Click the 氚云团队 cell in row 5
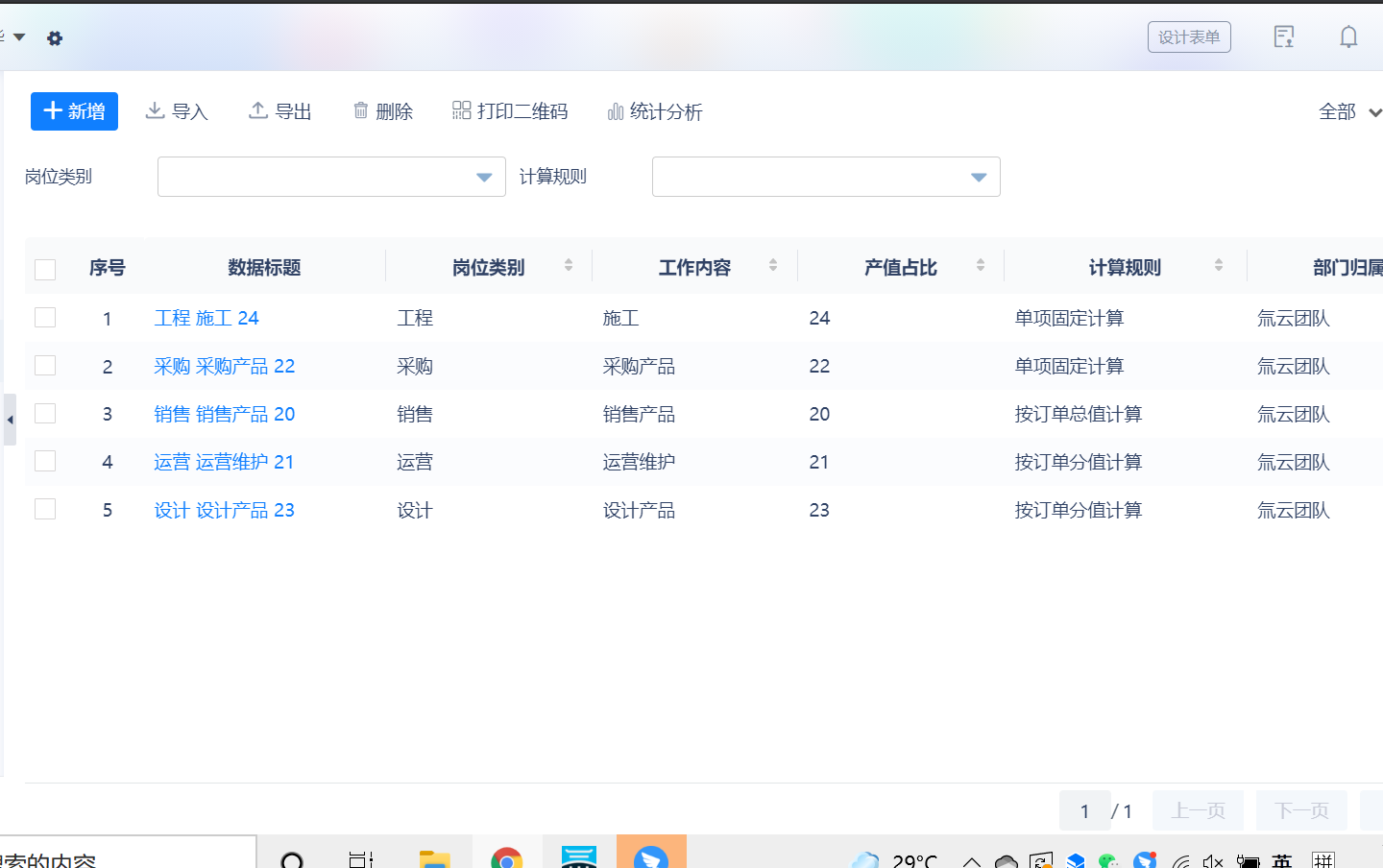Image resolution: width=1383 pixels, height=868 pixels. 1294,510
